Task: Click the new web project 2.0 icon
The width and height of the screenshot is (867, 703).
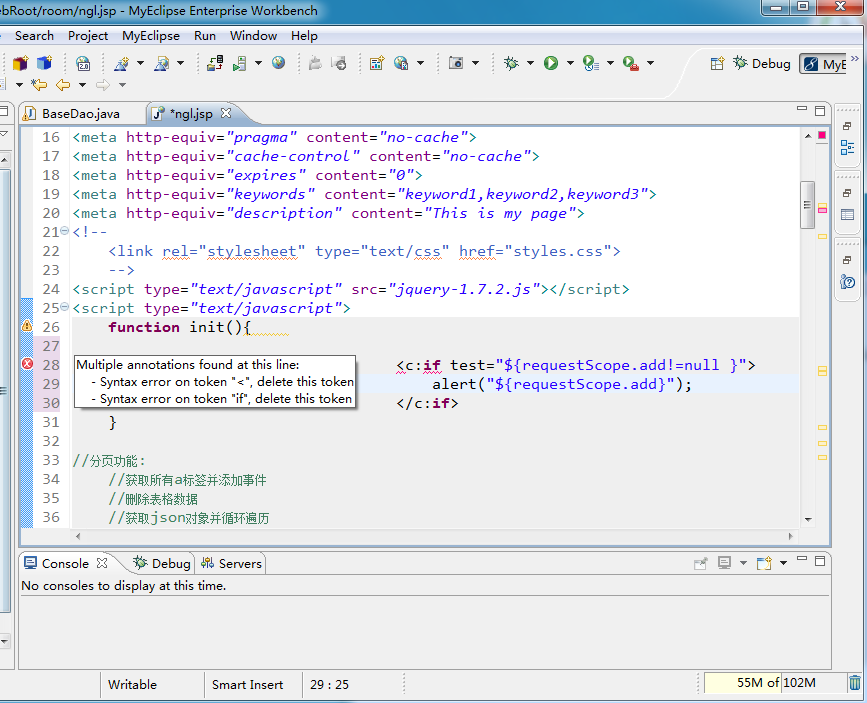Action: [x=83, y=63]
